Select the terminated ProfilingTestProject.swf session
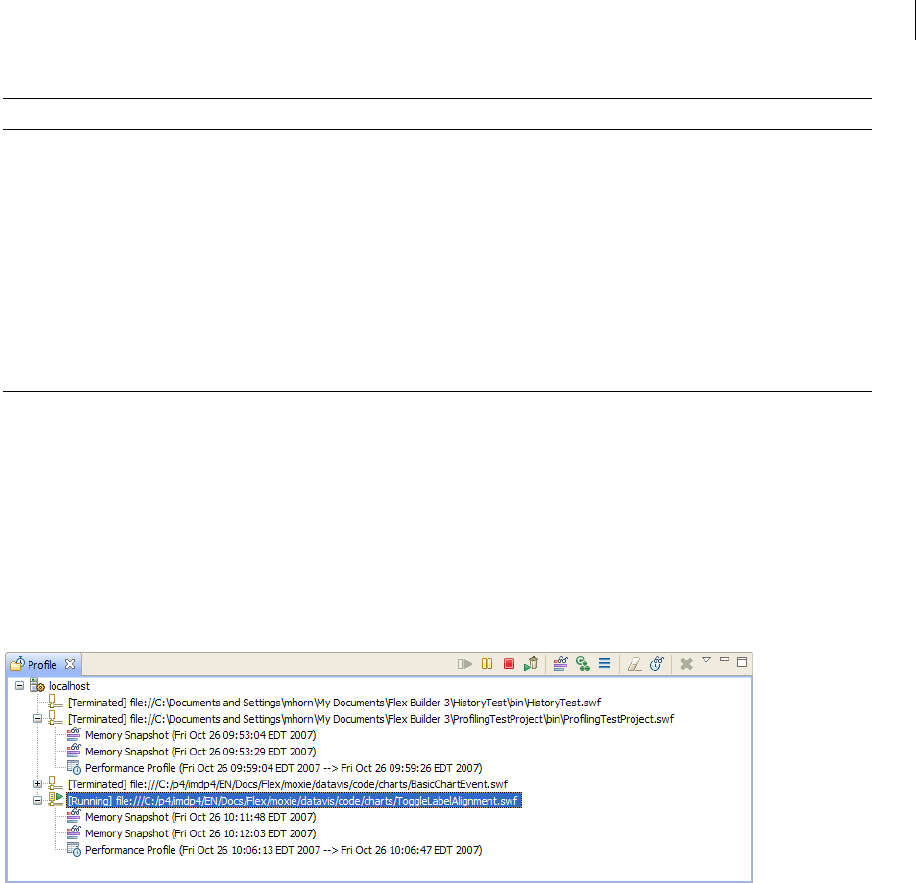The width and height of the screenshot is (916, 883). pos(371,719)
